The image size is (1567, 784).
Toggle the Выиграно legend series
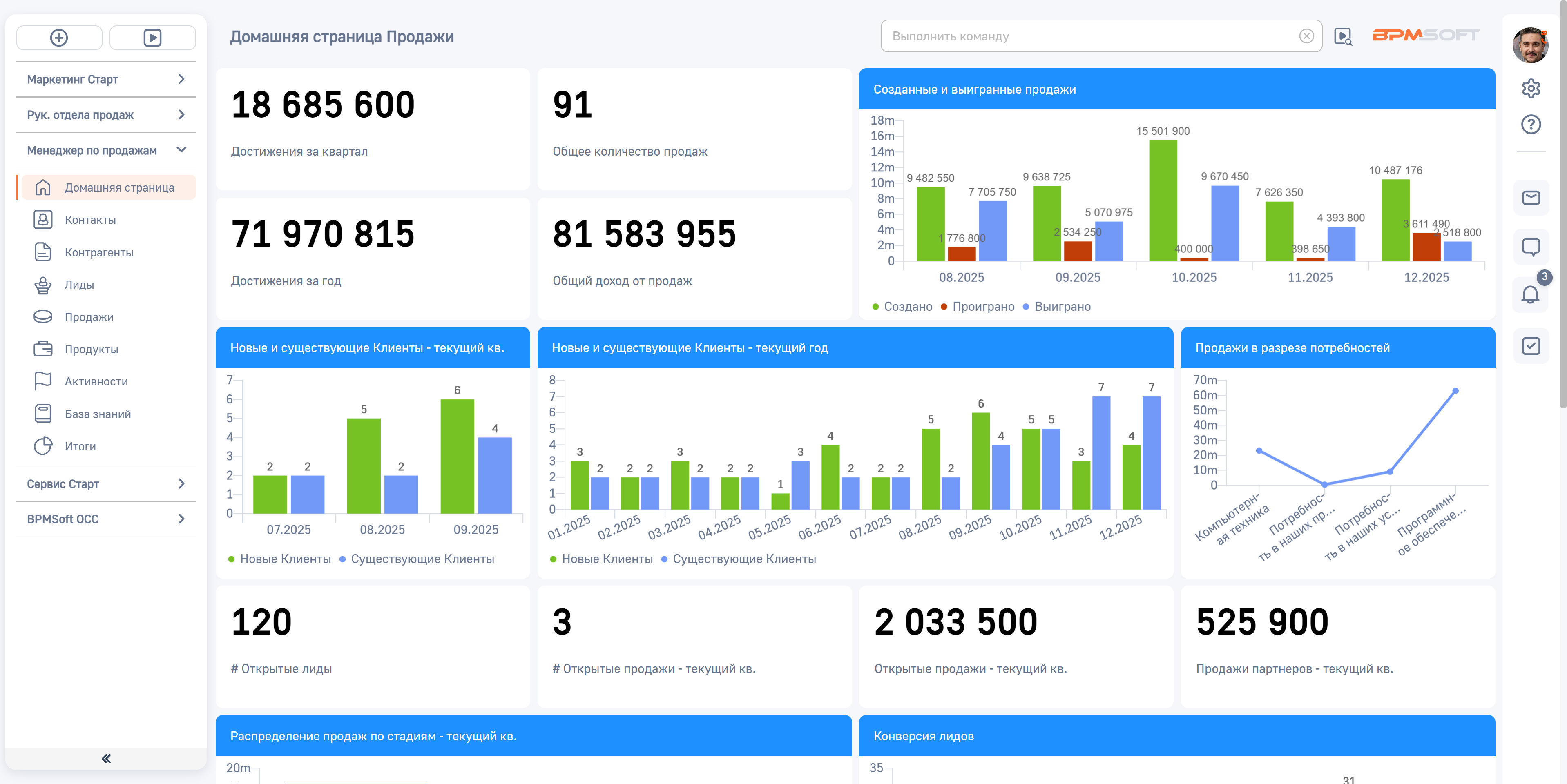[x=1056, y=307]
